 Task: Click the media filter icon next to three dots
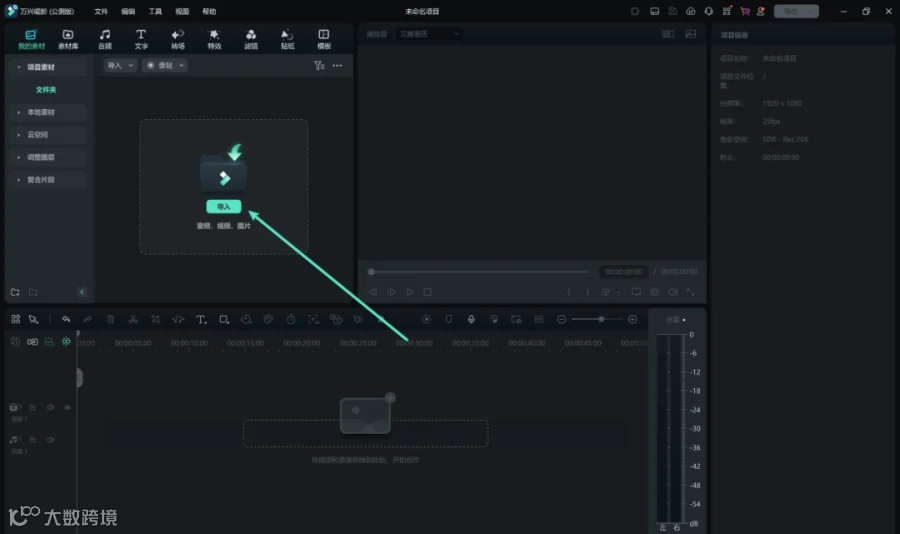point(319,65)
